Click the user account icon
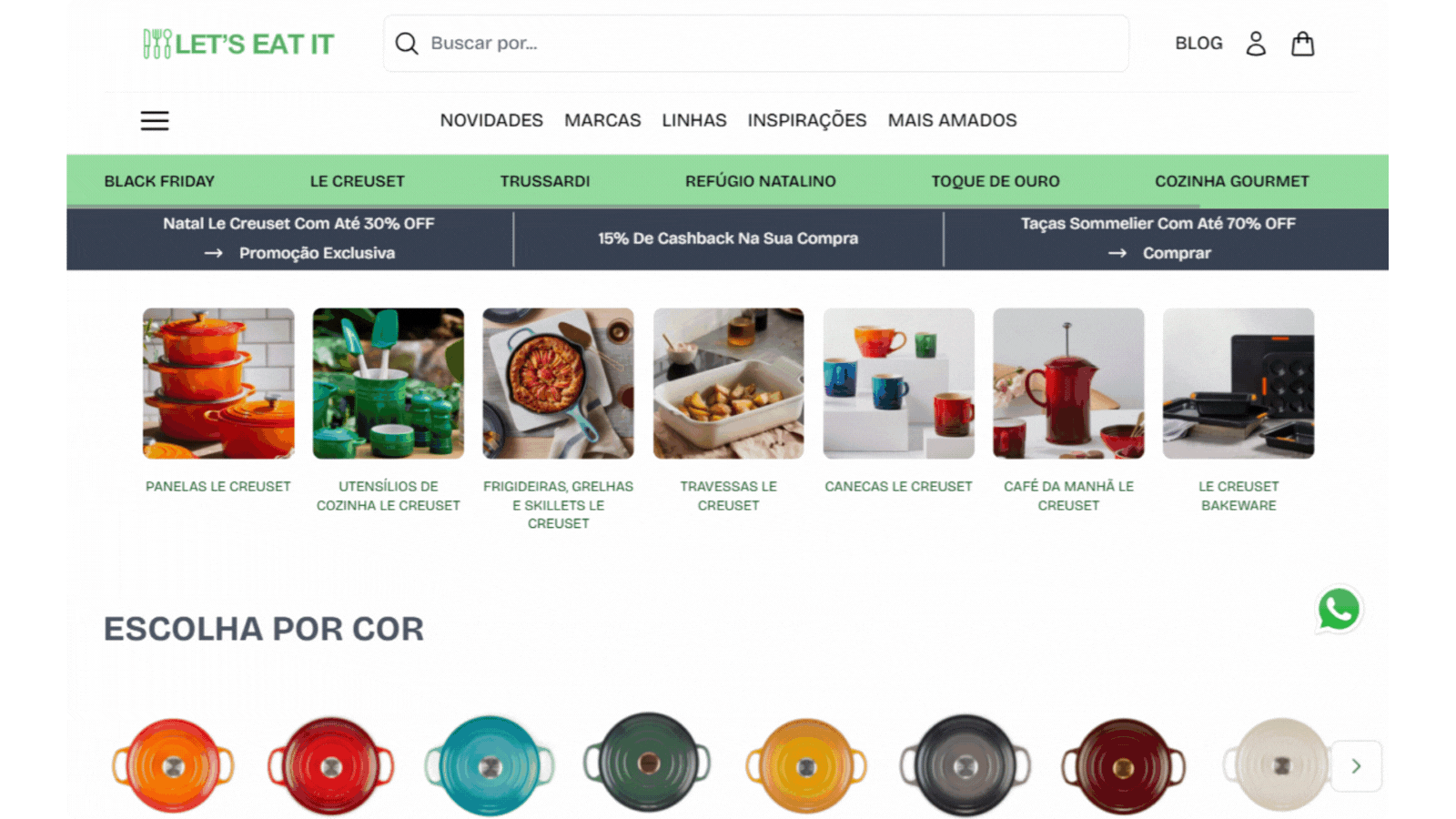This screenshot has width=1456, height=819. [1256, 44]
